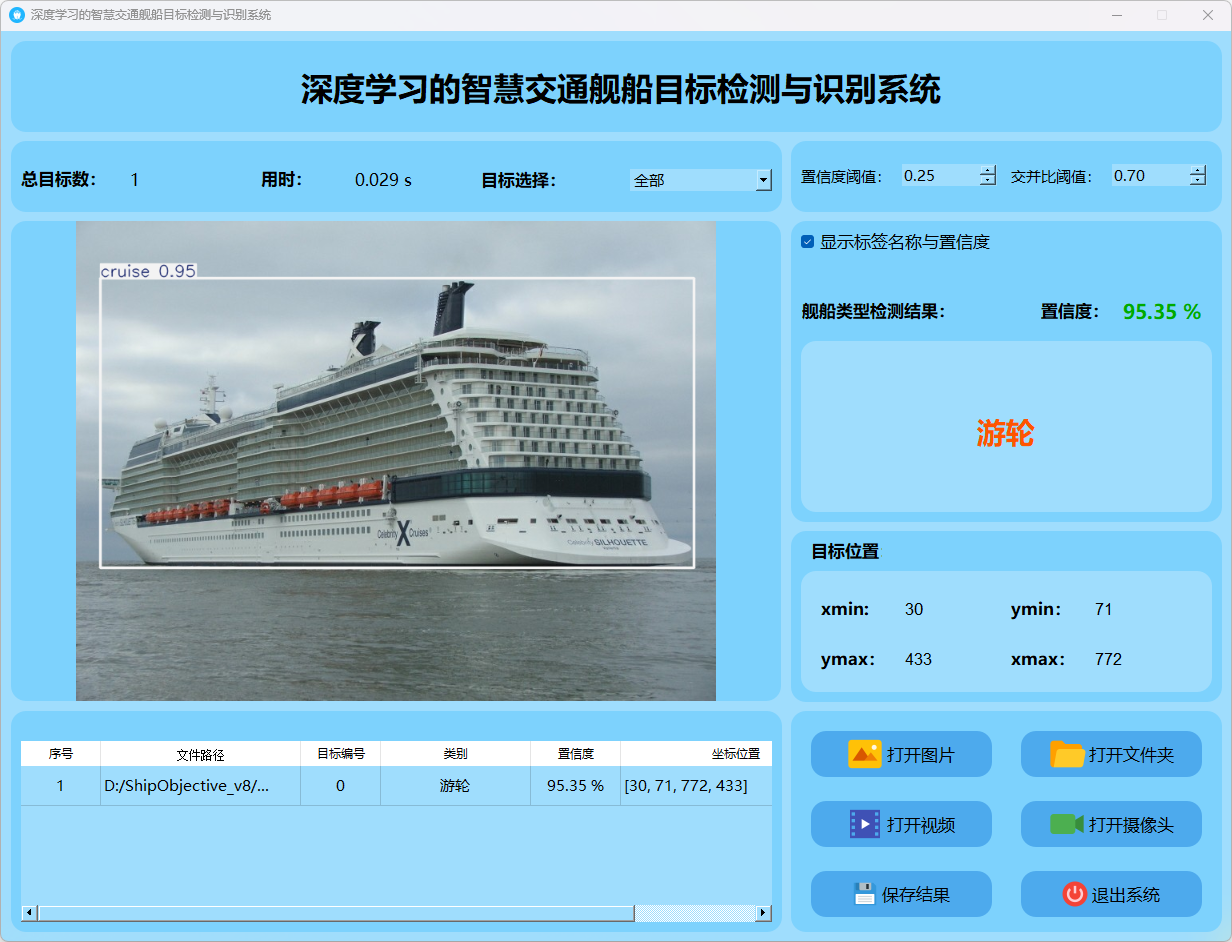This screenshot has width=1232, height=942.
Task: Click the confidence column header in table
Action: [x=575, y=754]
